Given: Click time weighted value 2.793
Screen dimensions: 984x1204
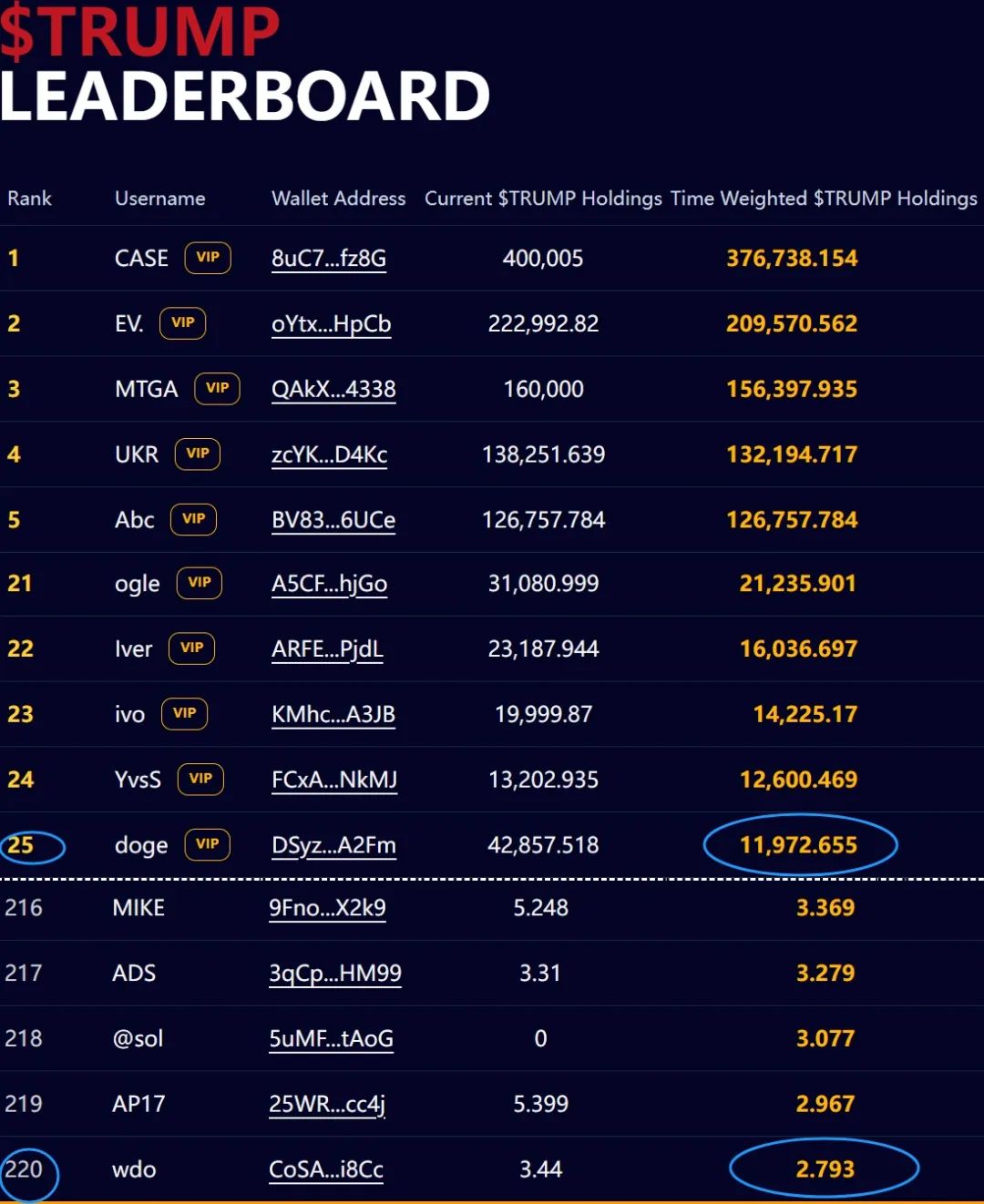Looking at the screenshot, I should 825,1169.
